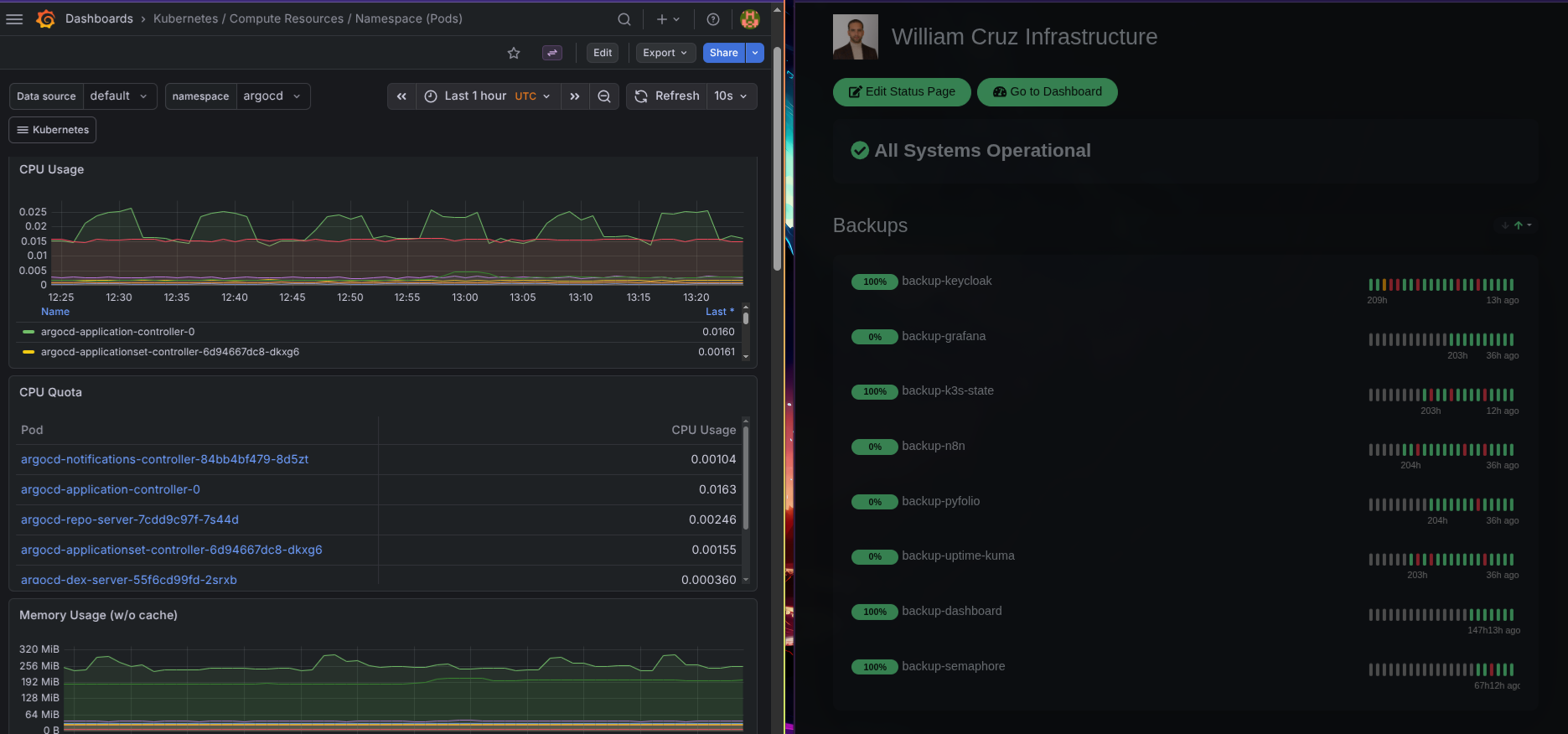Click the yellow color swatch of applicationset-controller
The image size is (1568, 734).
28,352
